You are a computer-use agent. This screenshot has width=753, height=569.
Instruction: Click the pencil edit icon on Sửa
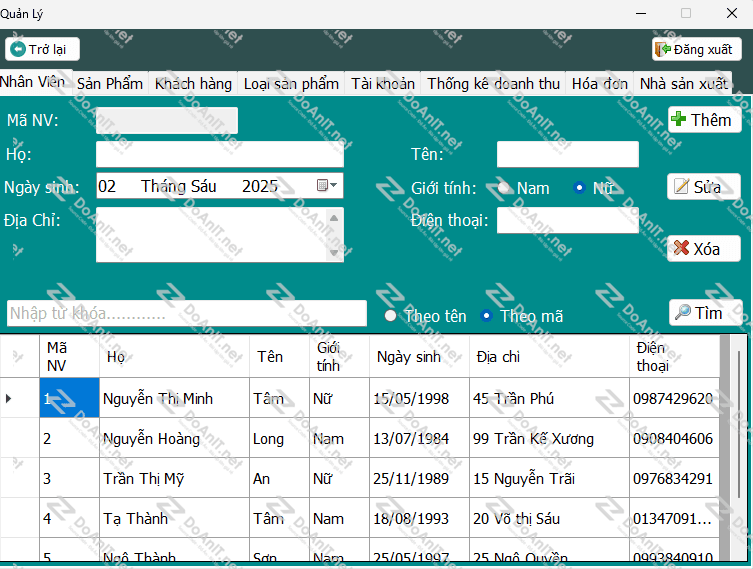point(681,186)
